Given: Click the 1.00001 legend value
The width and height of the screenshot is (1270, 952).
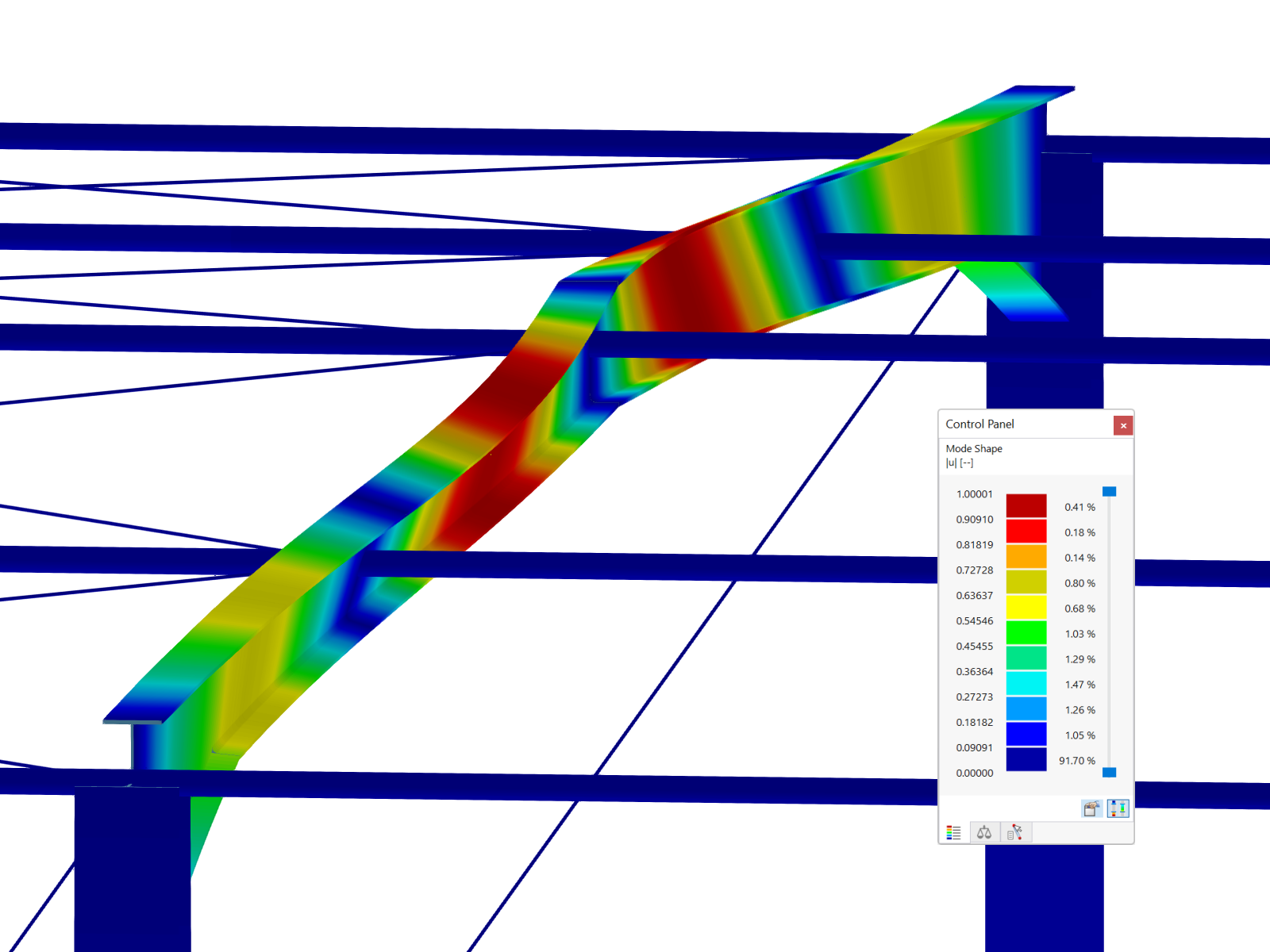Looking at the screenshot, I should (x=975, y=494).
